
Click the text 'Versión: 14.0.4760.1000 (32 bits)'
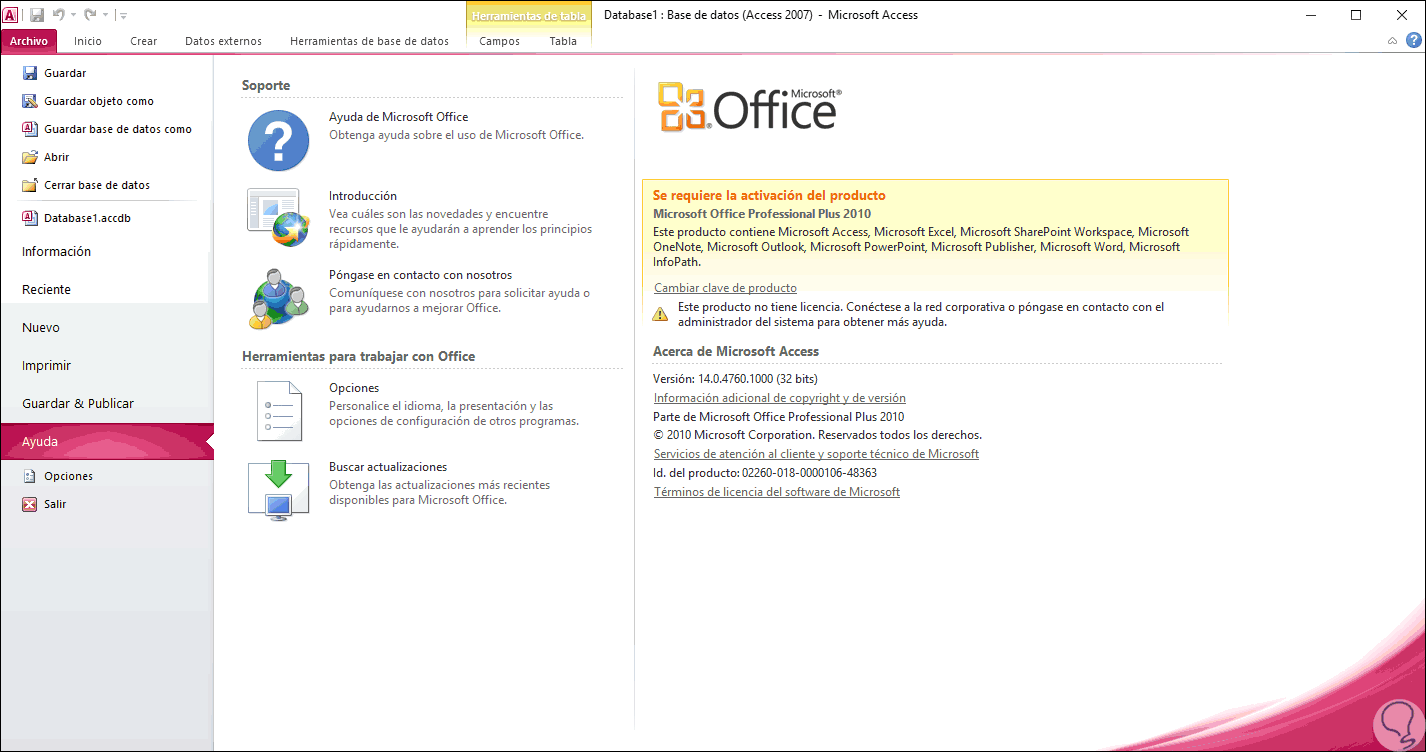click(735, 379)
